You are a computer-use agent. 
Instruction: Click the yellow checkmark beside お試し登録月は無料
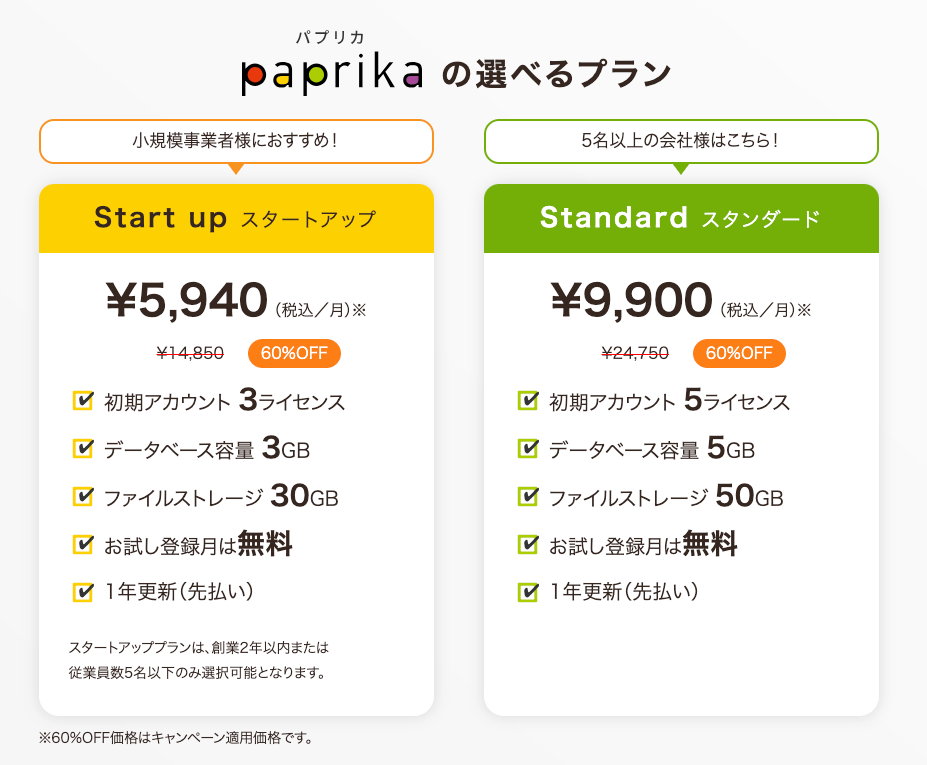(x=83, y=544)
